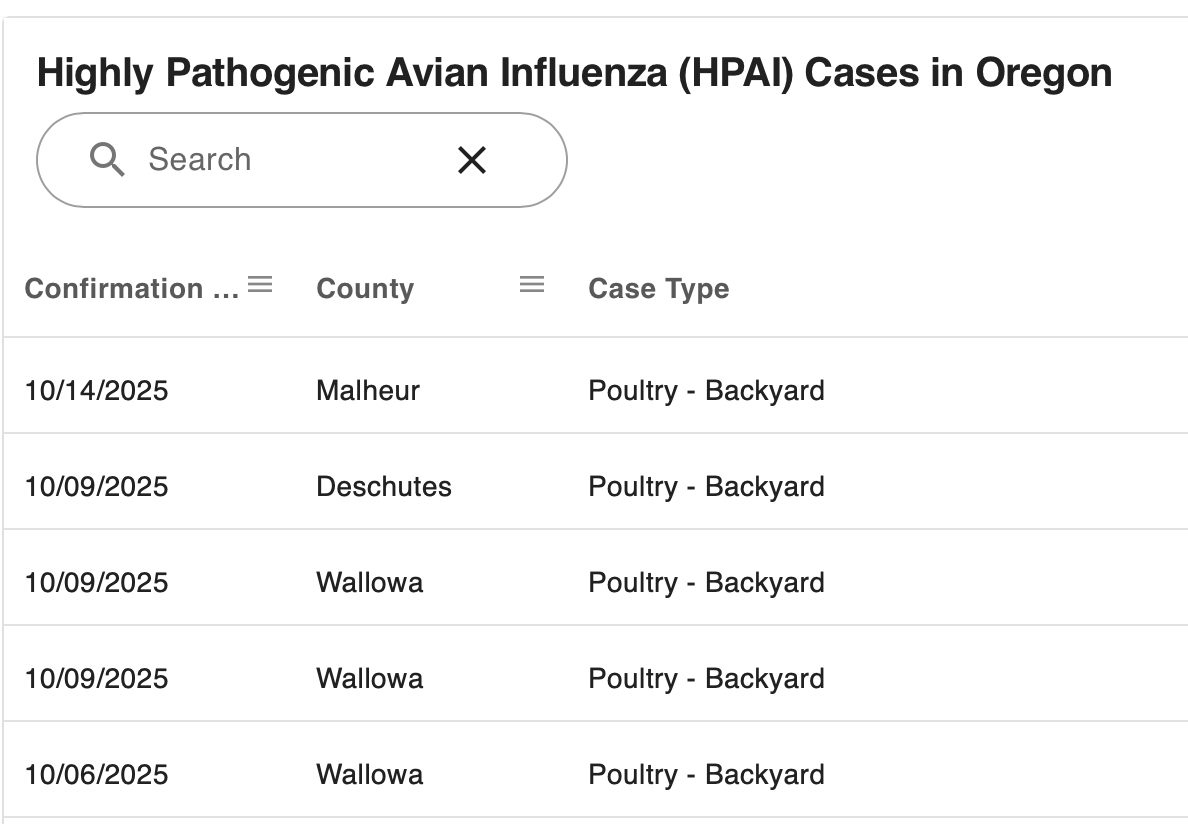
Task: Click Poultry - Backyard in the Deschutes row
Action: pos(706,486)
